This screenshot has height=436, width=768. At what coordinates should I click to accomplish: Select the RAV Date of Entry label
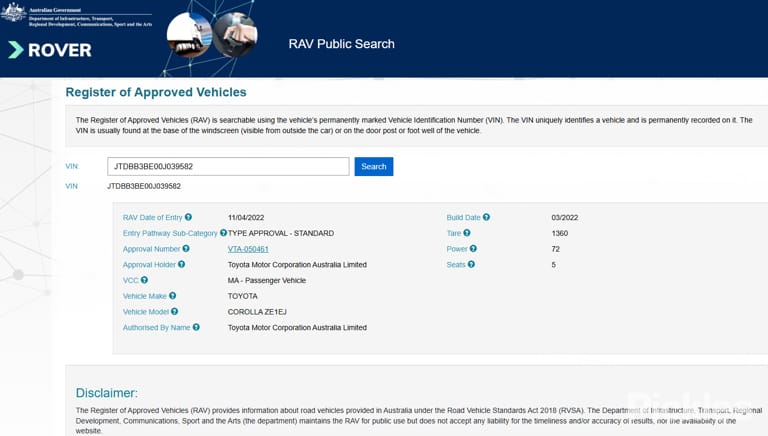click(x=152, y=218)
